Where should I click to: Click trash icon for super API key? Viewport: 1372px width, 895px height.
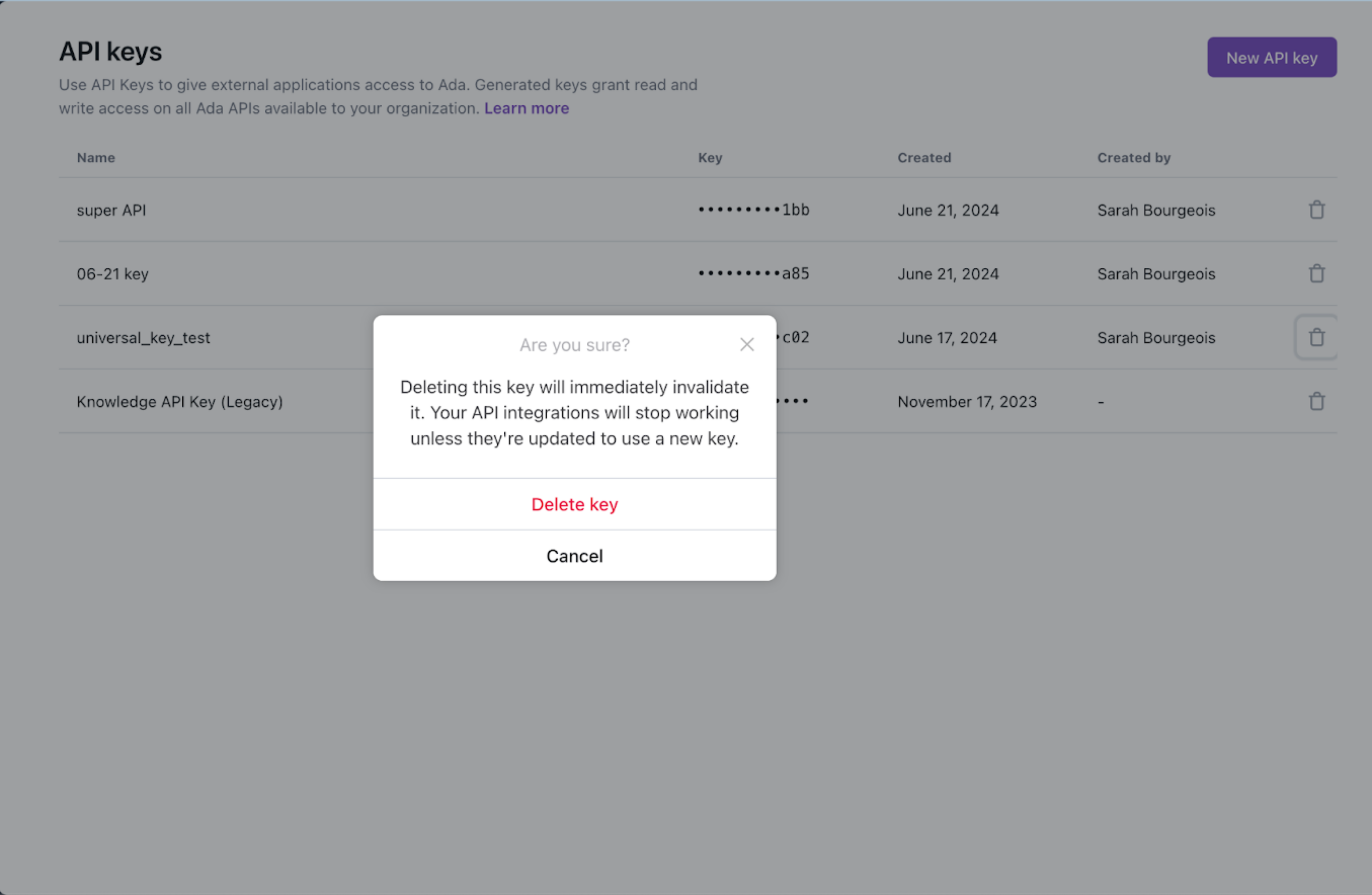tap(1316, 210)
